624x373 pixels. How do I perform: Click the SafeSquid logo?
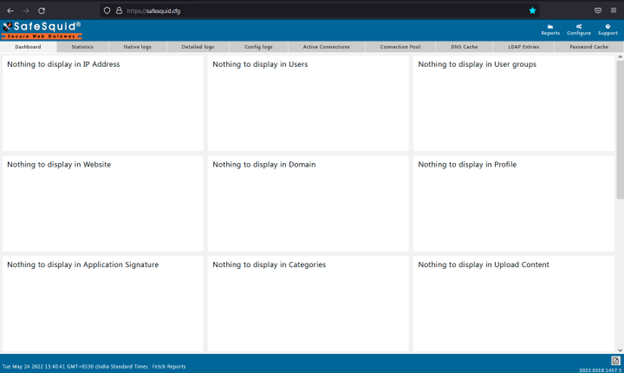[x=41, y=30]
